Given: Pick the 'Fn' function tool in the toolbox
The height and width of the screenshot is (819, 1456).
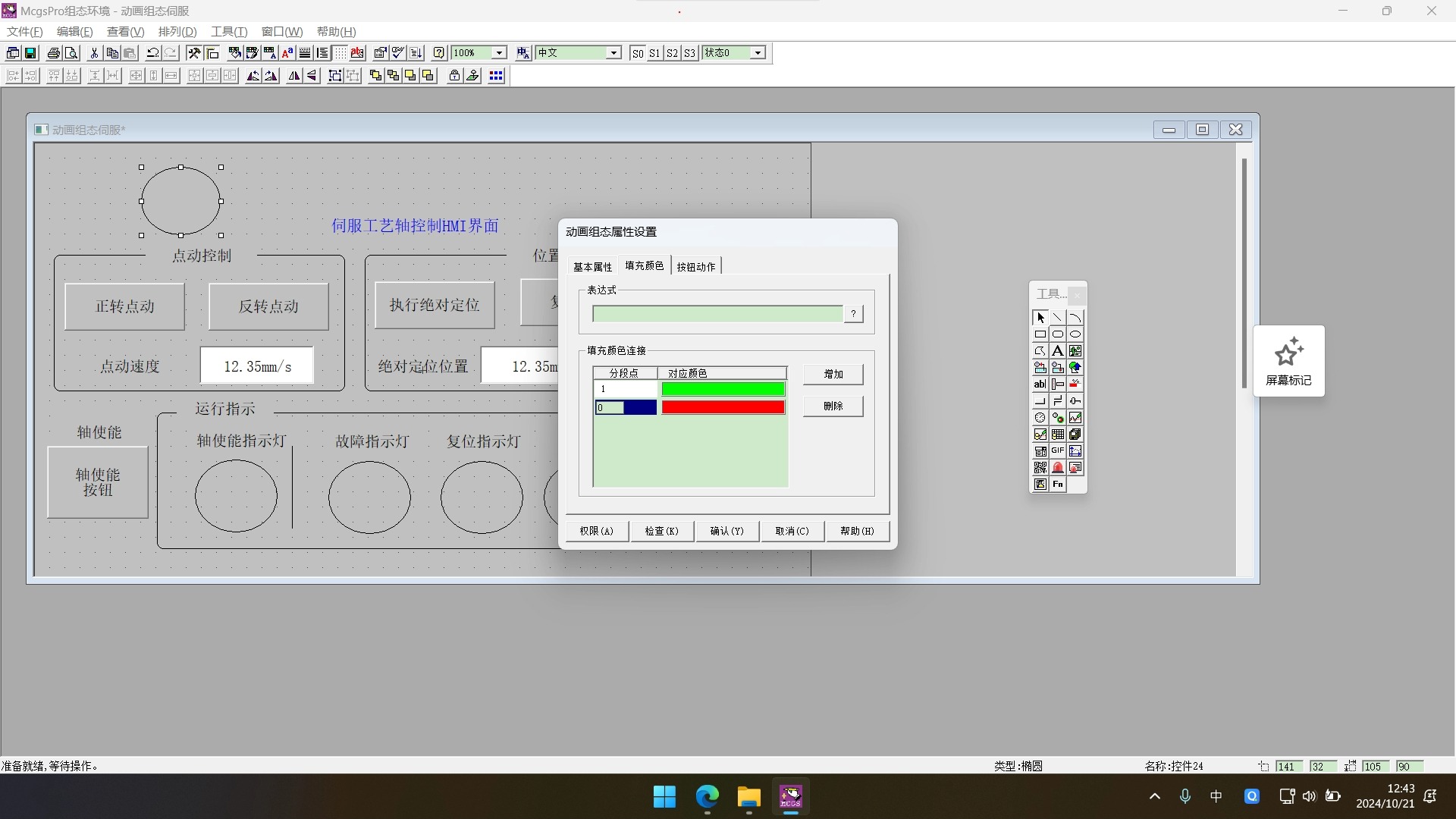Looking at the screenshot, I should pyautogui.click(x=1058, y=485).
